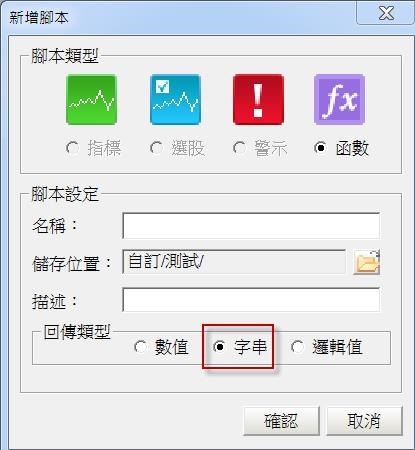Image resolution: width=415 pixels, height=450 pixels.
Task: Click the green 指標 chart icon
Action: 91,100
